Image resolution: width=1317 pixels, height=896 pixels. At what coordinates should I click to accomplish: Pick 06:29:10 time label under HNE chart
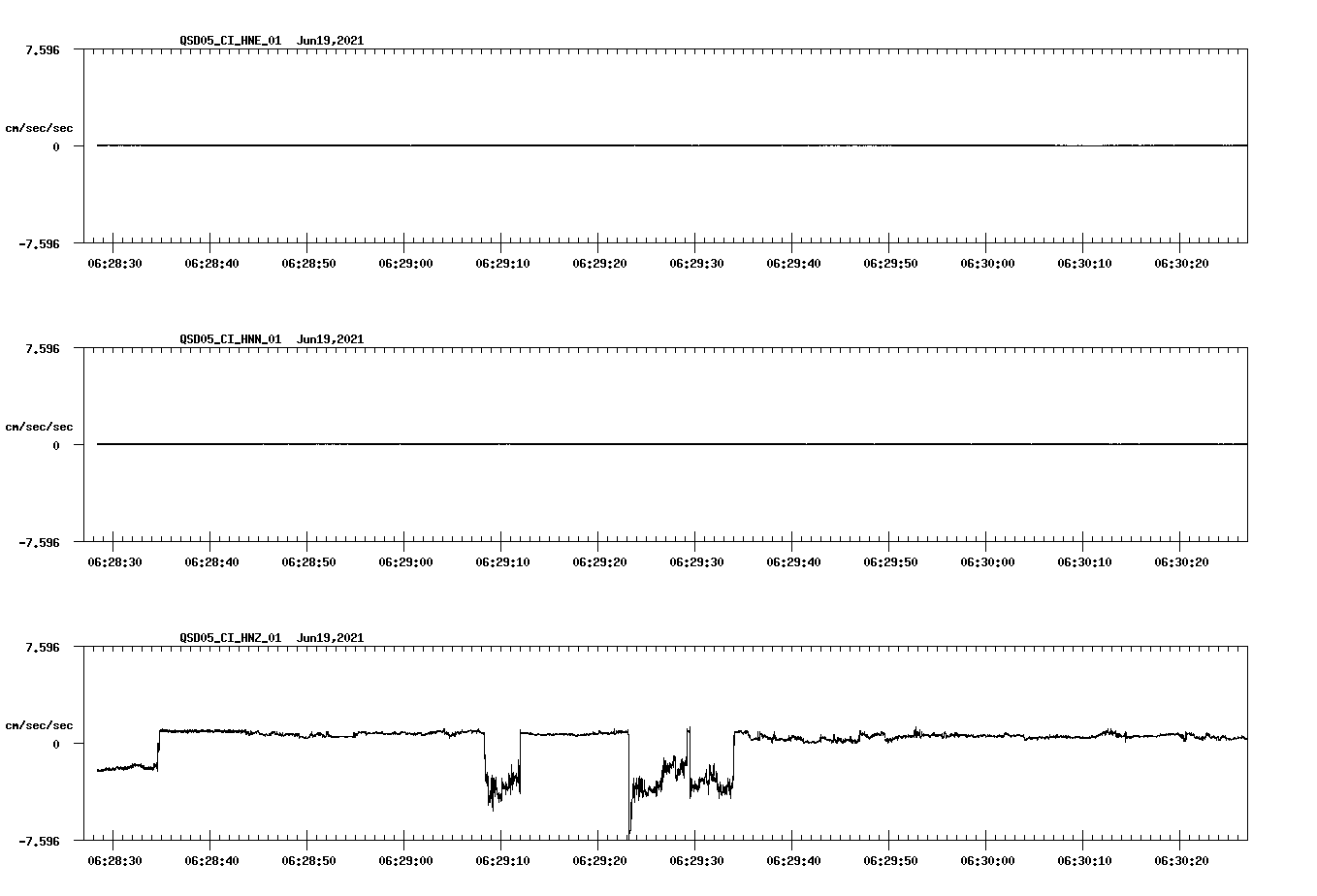502,264
